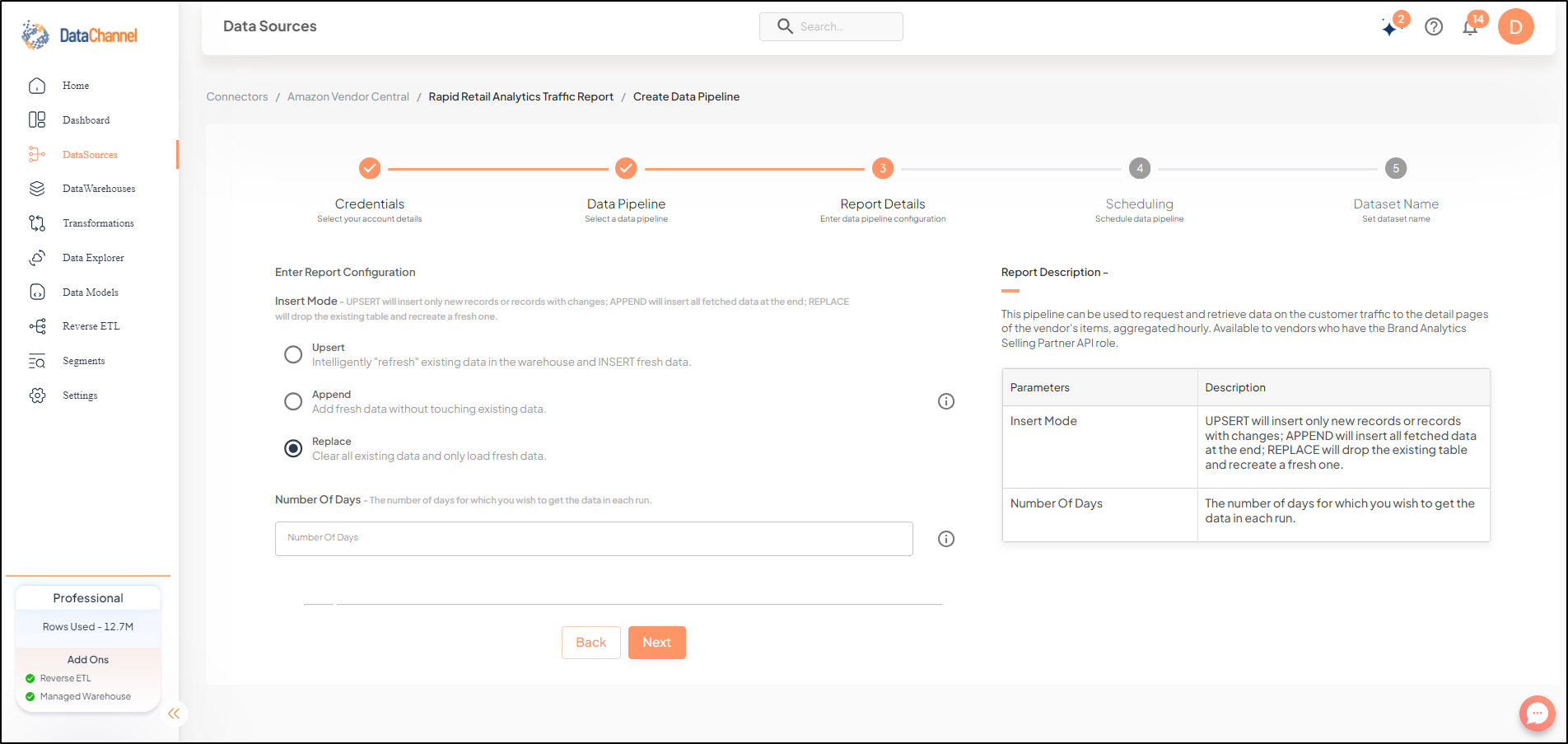Click the Report Description heading

[1054, 272]
